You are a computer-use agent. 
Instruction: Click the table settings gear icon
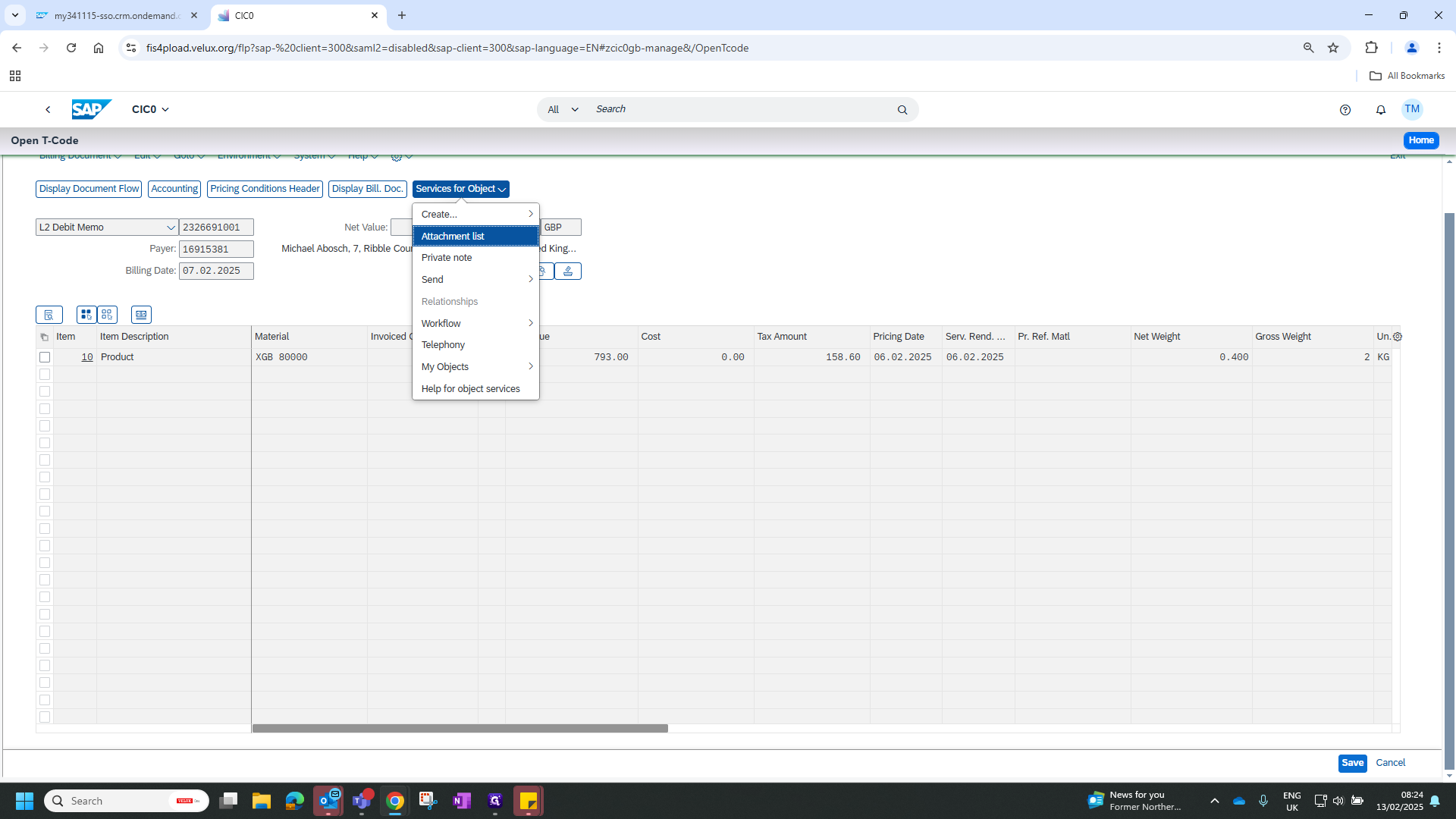(x=1398, y=337)
